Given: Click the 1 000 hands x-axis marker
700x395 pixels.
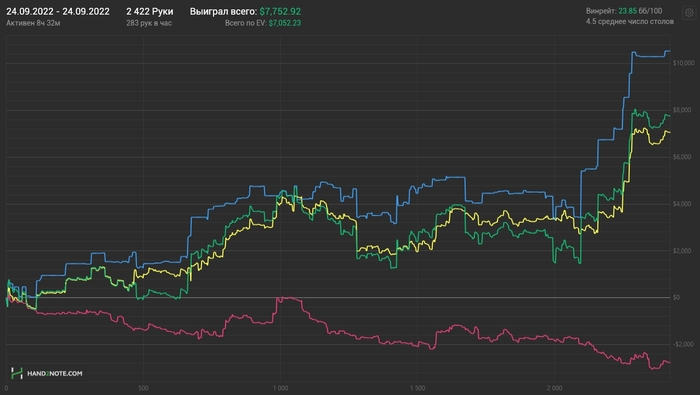Looking at the screenshot, I should coord(280,388).
